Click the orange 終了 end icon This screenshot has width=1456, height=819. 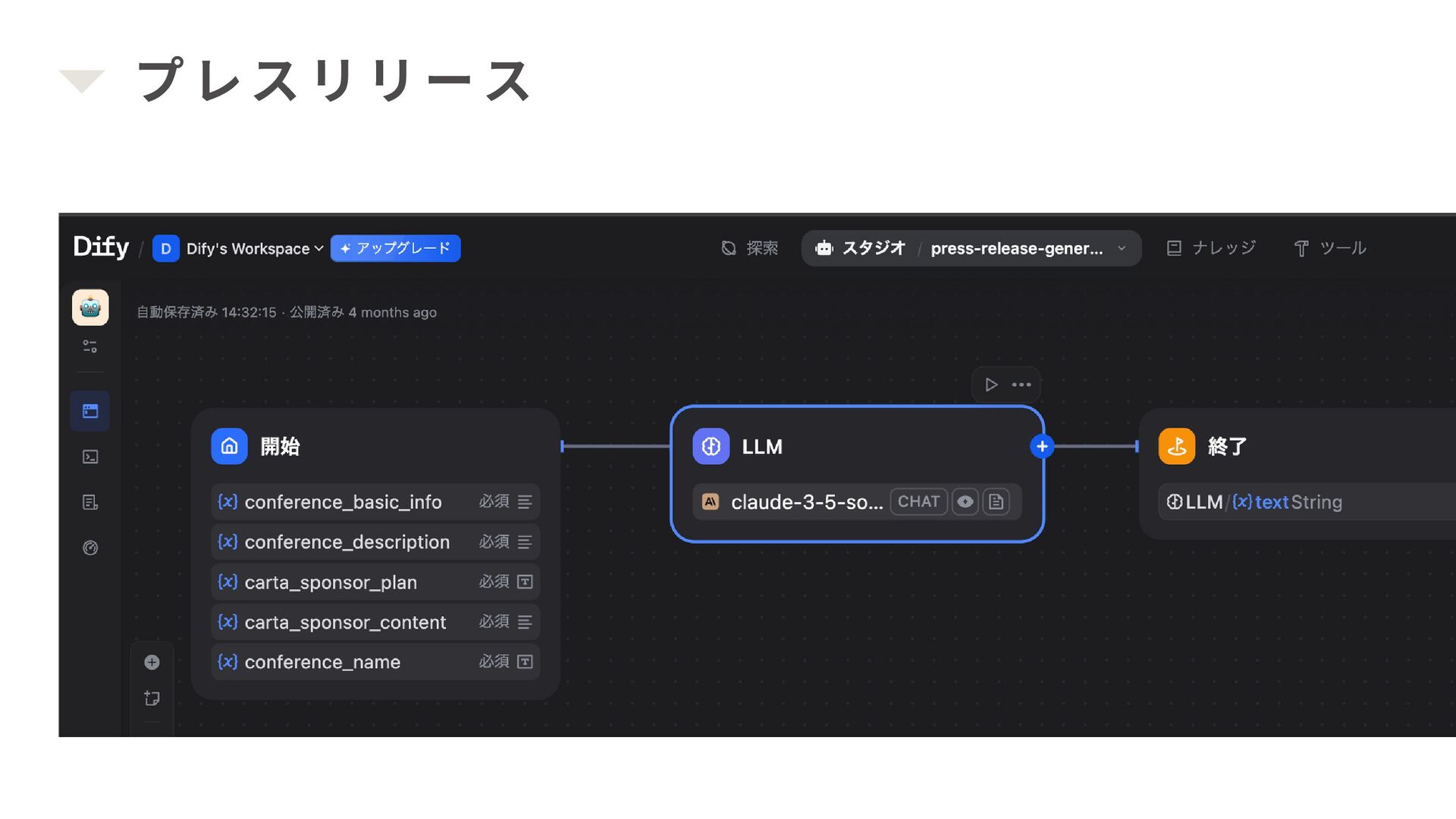tap(1176, 446)
